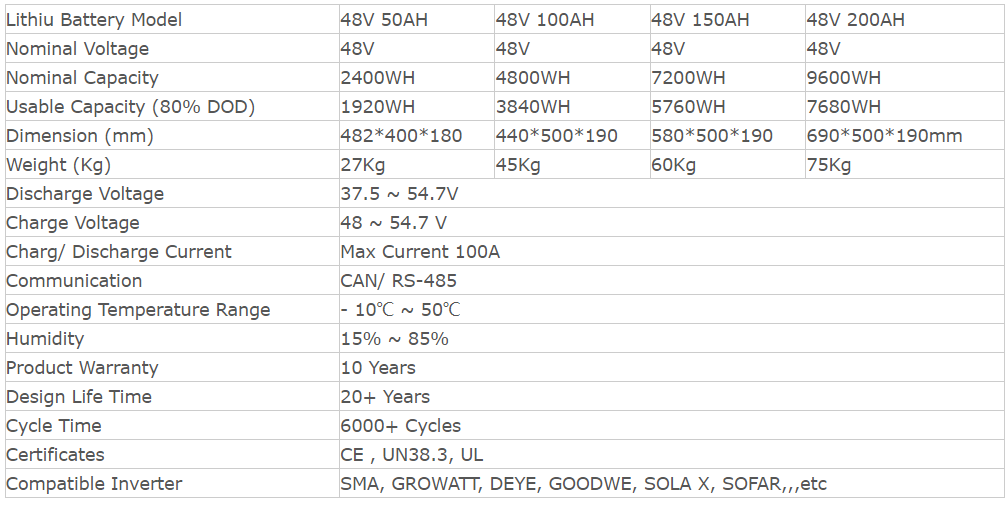
Task: Click the Operating Temperature Range label
Action: [138, 310]
